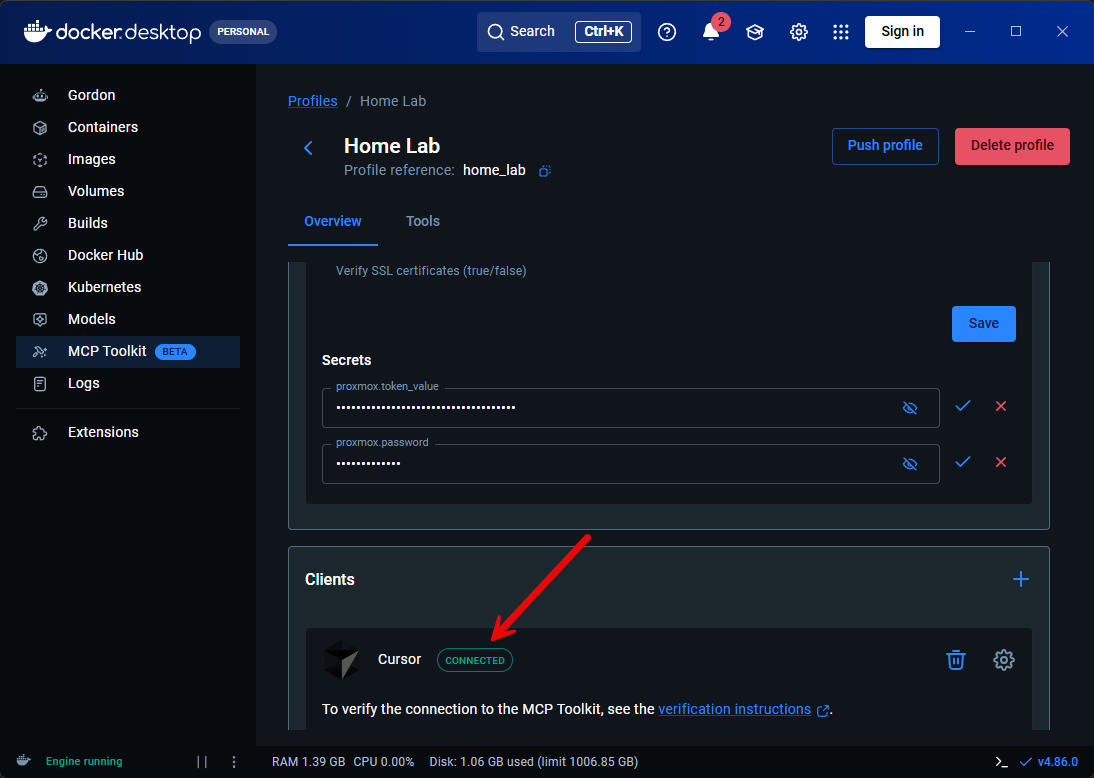Screen dimensions: 1094x778
Task: Open Cursor client settings gear
Action: pyautogui.click(x=1004, y=660)
